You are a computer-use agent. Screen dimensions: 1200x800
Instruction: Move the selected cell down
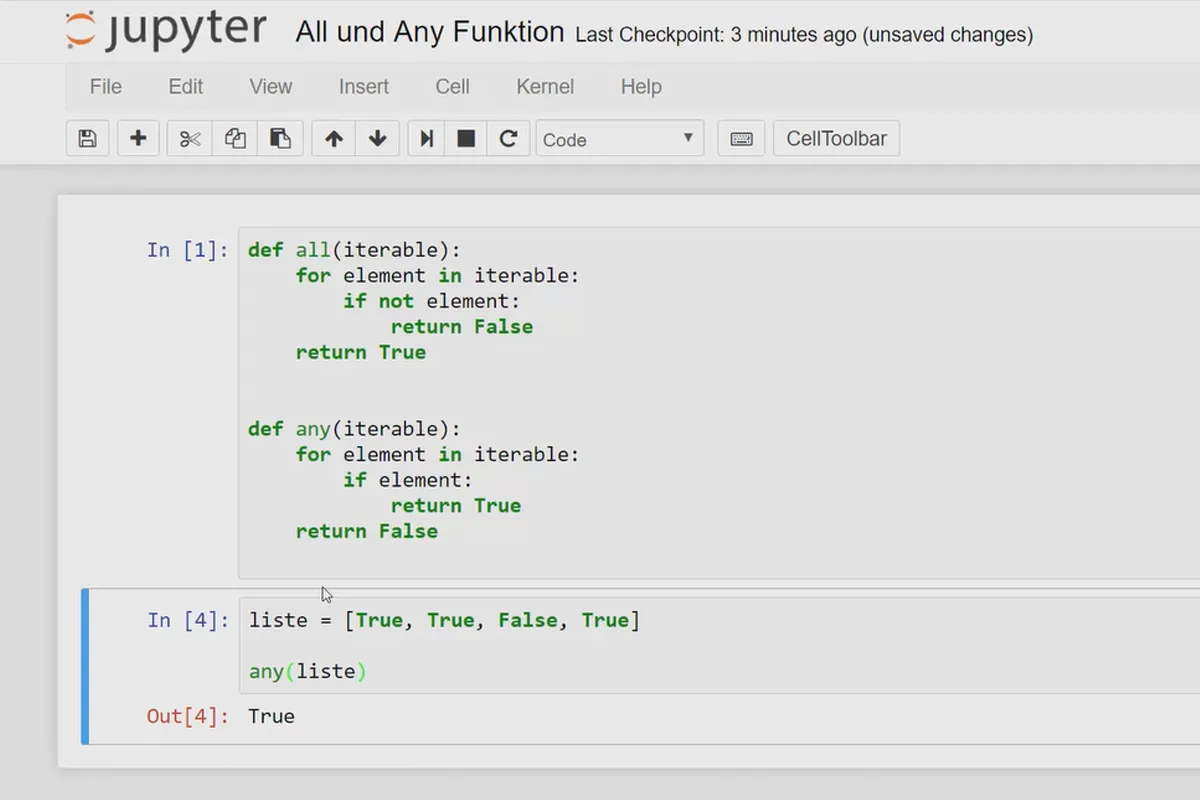tap(378, 139)
